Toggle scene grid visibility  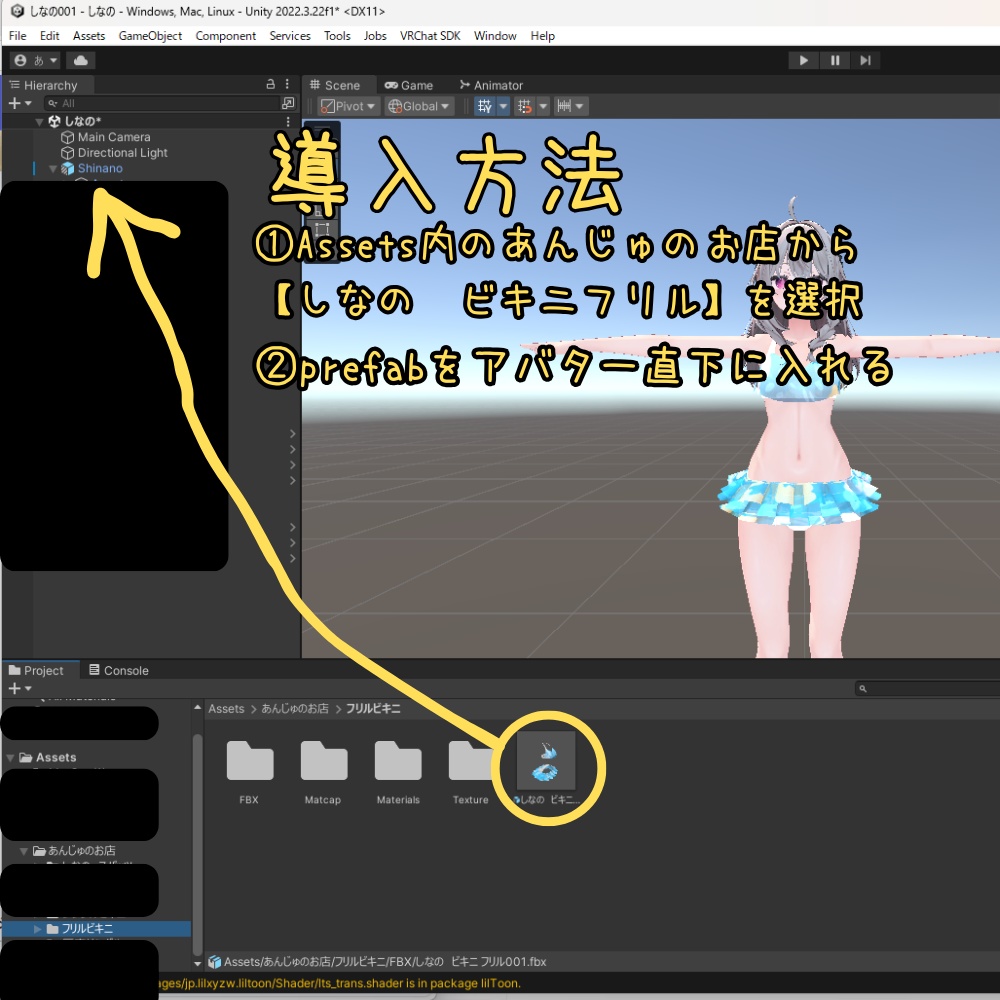click(x=485, y=107)
